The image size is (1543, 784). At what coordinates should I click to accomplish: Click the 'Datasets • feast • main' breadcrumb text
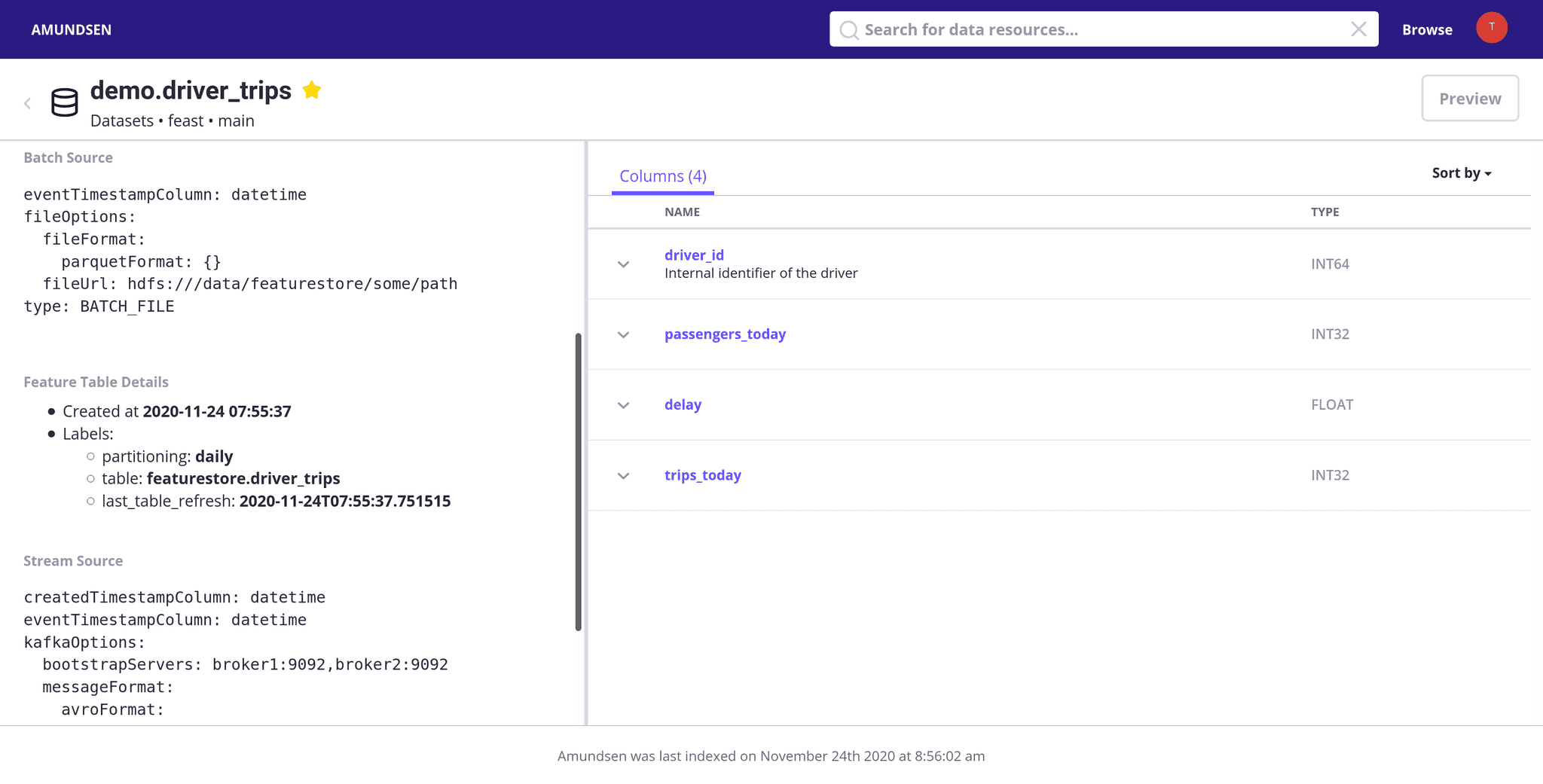point(173,120)
